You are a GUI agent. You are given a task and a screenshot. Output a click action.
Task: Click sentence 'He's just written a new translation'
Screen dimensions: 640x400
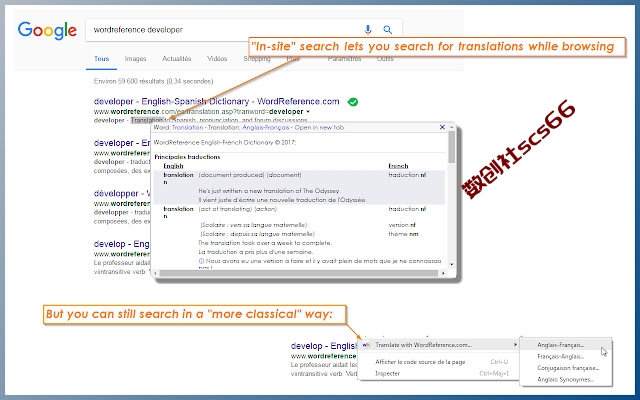pyautogui.click(x=269, y=191)
